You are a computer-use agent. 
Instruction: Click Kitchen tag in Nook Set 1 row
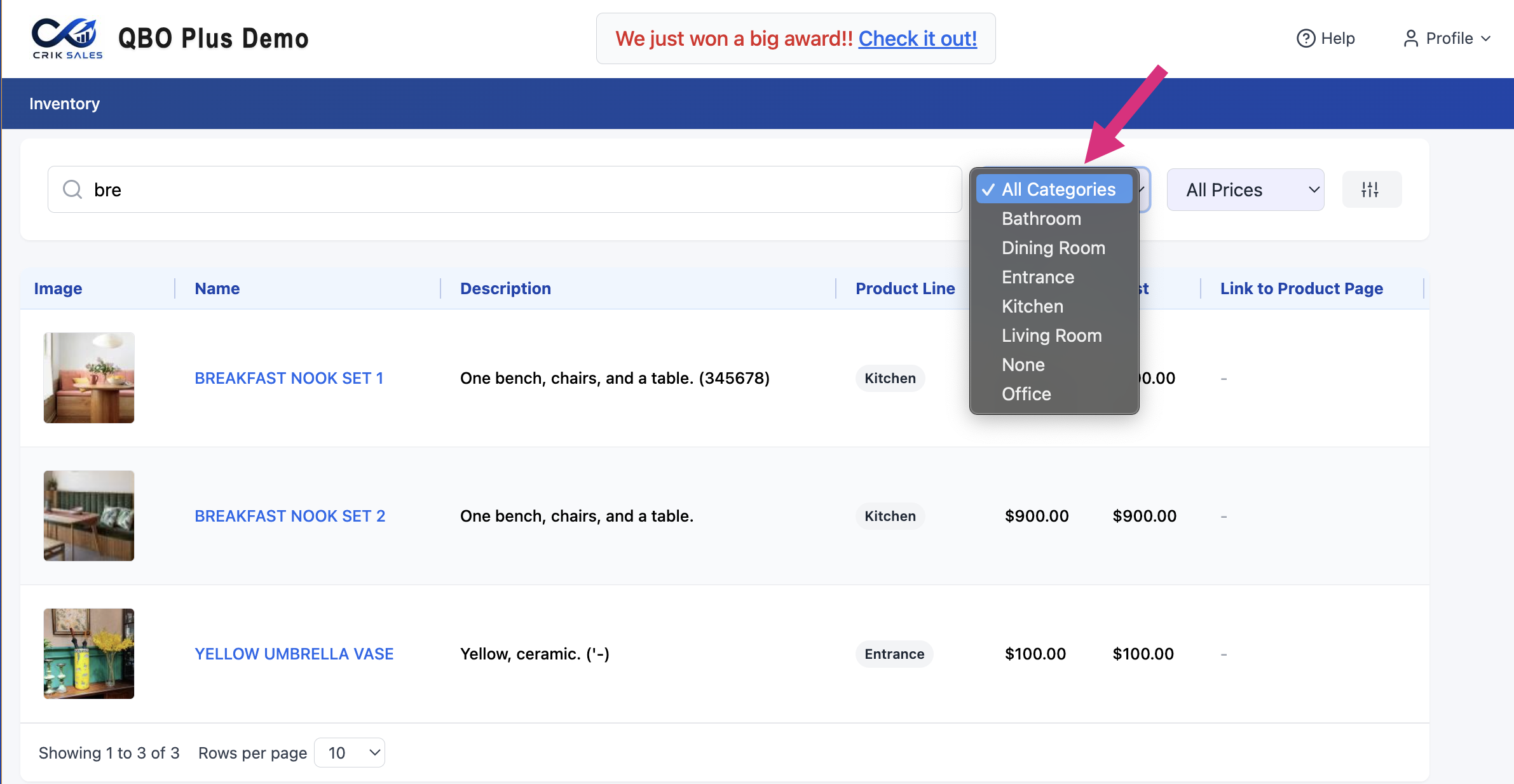click(890, 378)
